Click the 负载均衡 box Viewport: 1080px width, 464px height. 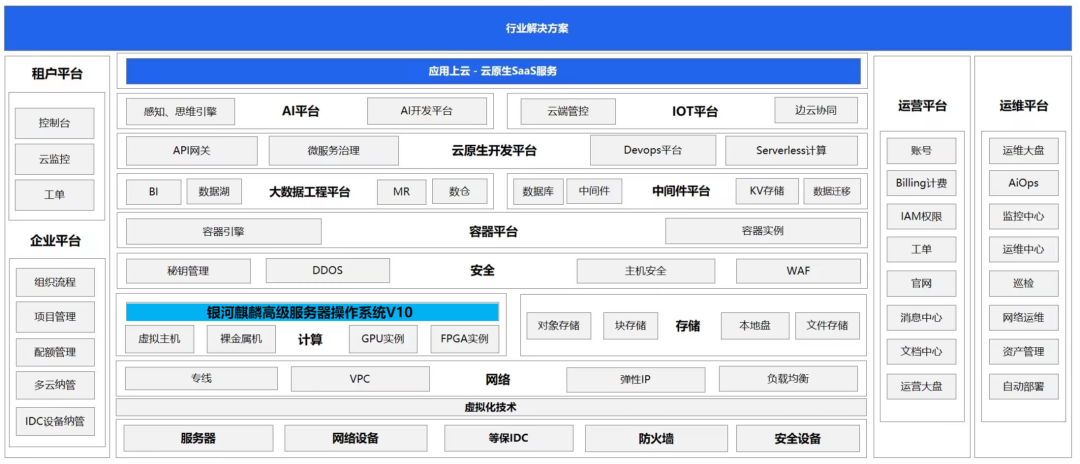pos(788,379)
